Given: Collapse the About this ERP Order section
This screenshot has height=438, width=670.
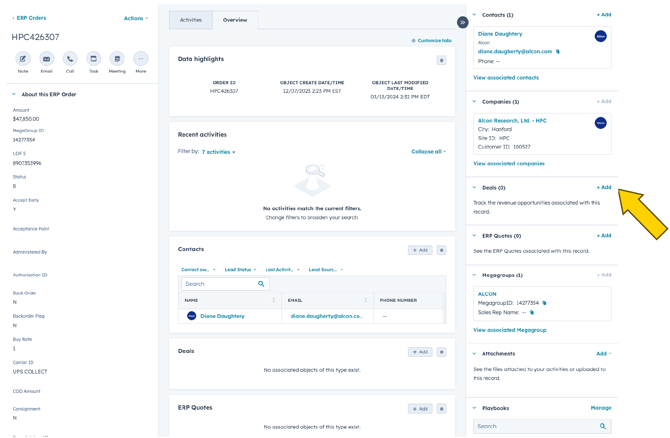Looking at the screenshot, I should coord(14,94).
